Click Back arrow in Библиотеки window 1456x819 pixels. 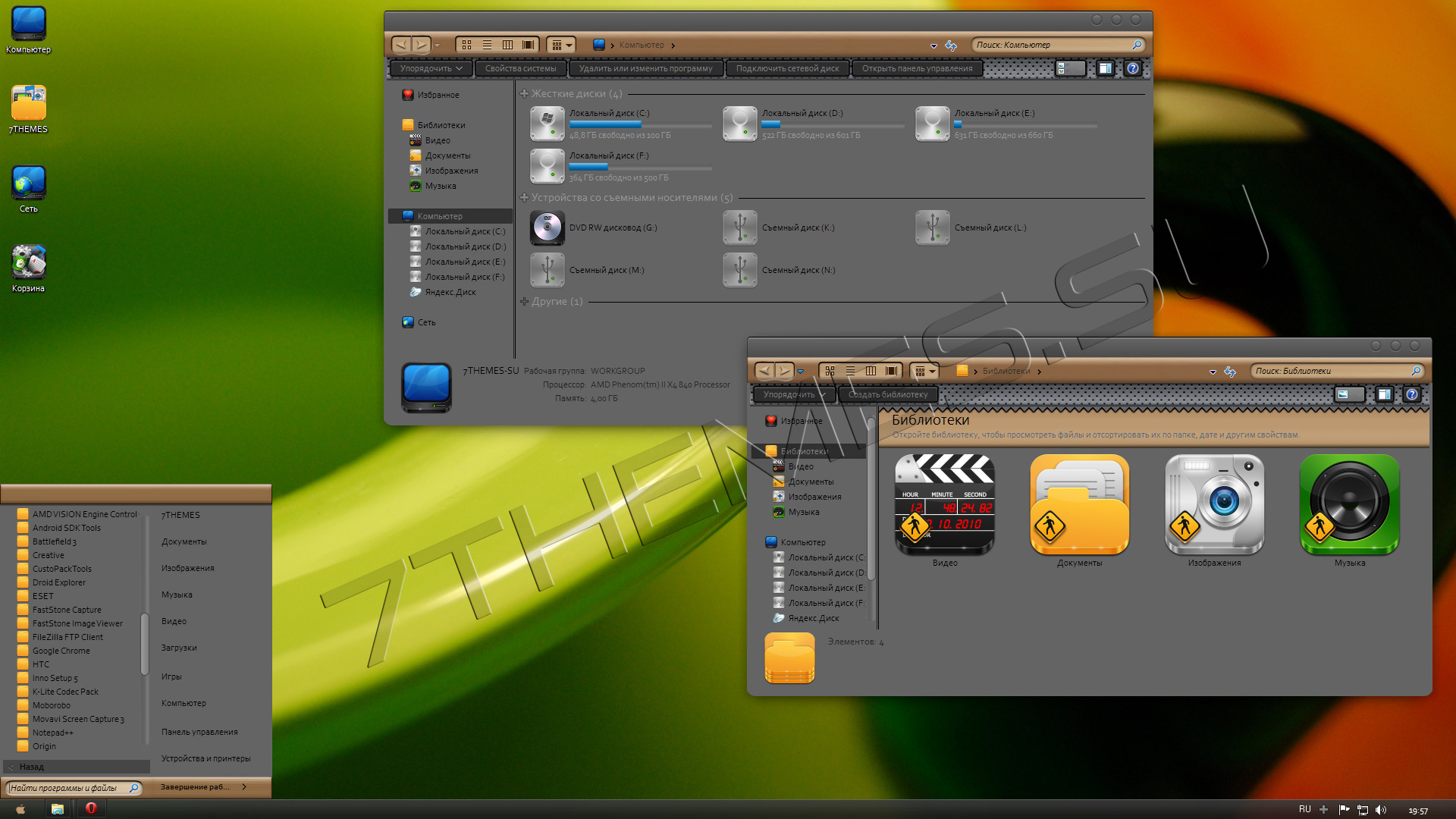764,371
